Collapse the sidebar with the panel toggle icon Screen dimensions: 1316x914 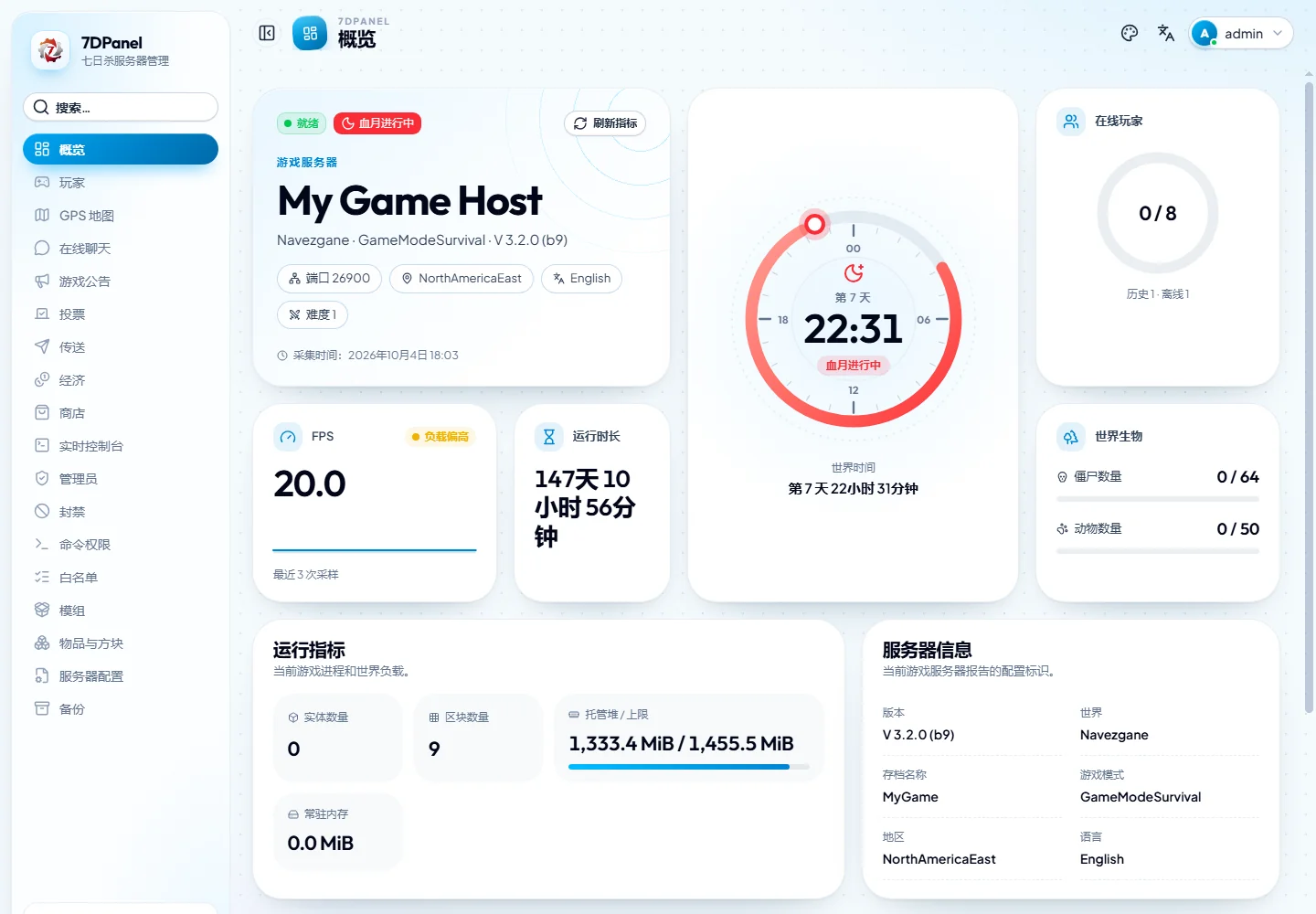(267, 34)
